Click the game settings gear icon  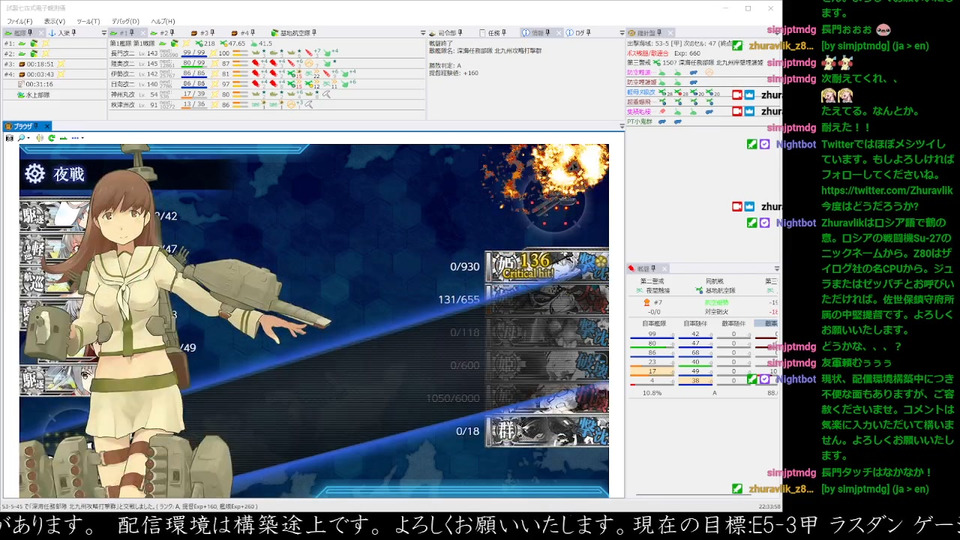(x=35, y=174)
